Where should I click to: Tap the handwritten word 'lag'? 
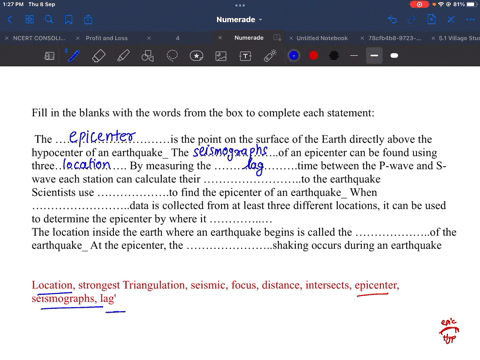tap(254, 166)
